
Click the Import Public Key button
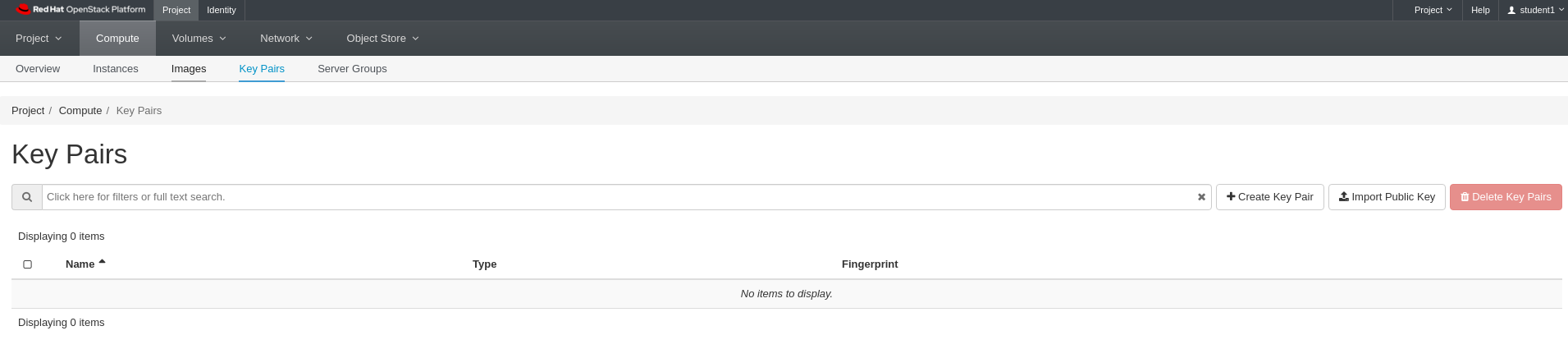1387,197
